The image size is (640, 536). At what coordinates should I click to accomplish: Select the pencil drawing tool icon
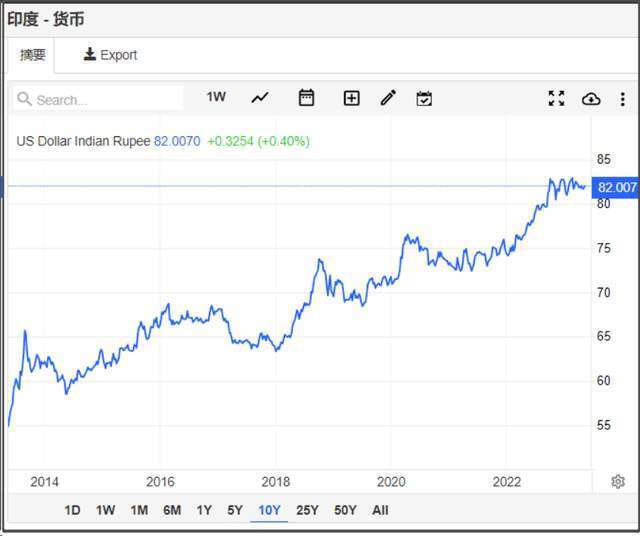point(388,98)
